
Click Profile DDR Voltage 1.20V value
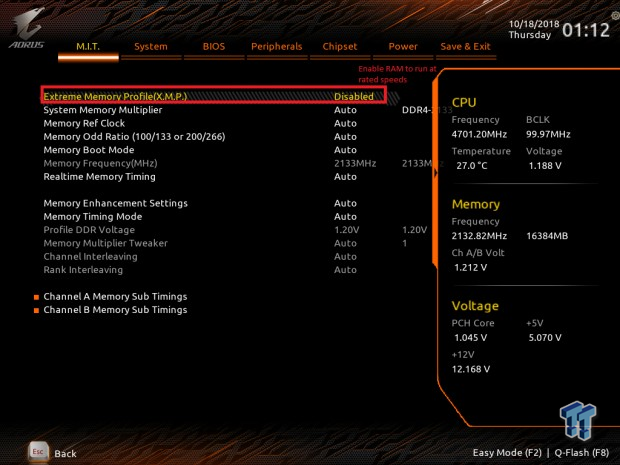(x=347, y=230)
